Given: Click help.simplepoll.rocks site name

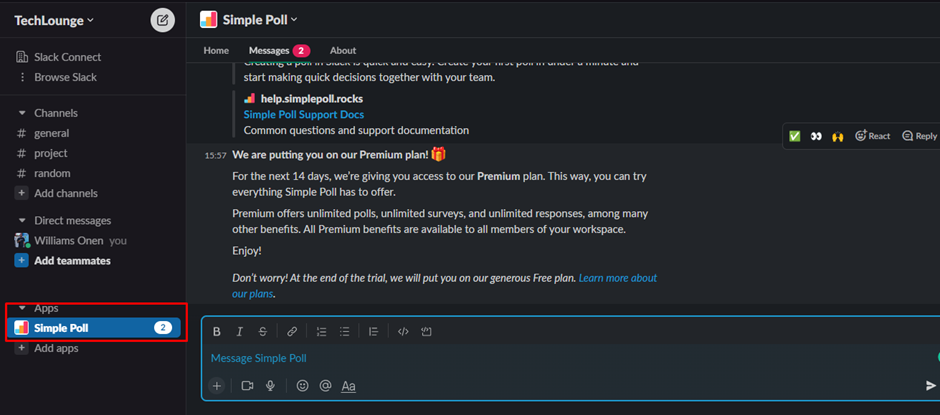Looking at the screenshot, I should [312, 98].
